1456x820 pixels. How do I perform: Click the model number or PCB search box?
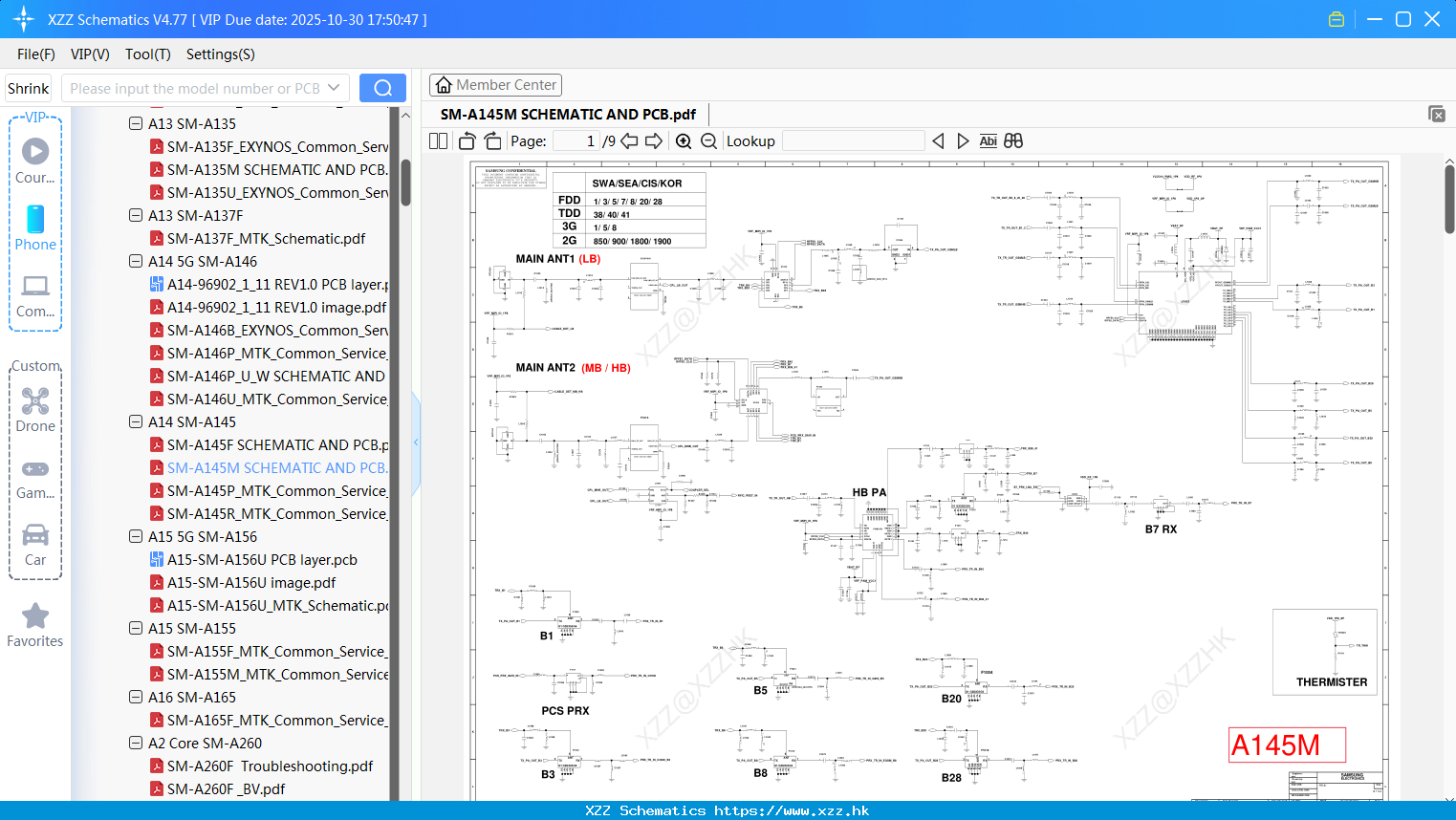click(x=205, y=88)
